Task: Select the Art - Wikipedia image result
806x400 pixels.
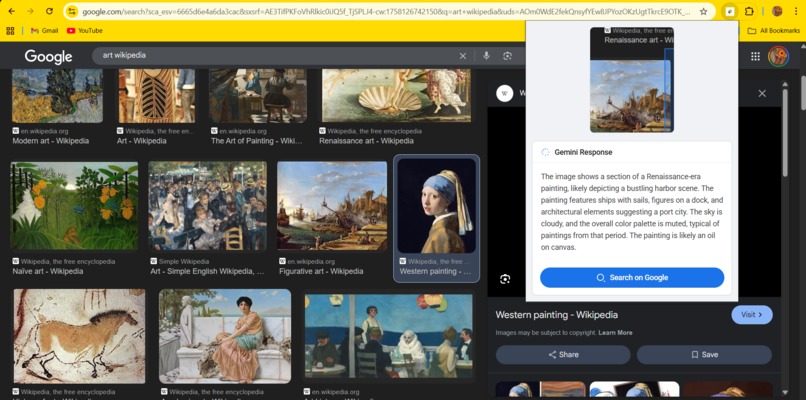Action: point(157,96)
